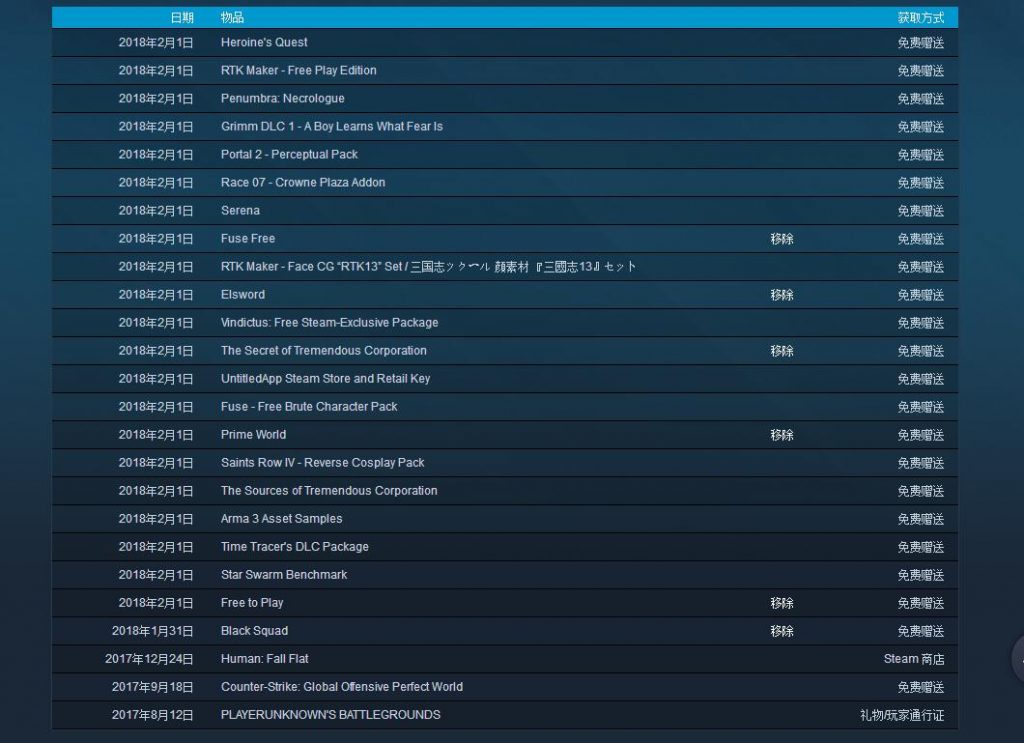Select Portal 2 - Perceptual Pack entry
This screenshot has width=1024, height=743.
click(x=289, y=155)
